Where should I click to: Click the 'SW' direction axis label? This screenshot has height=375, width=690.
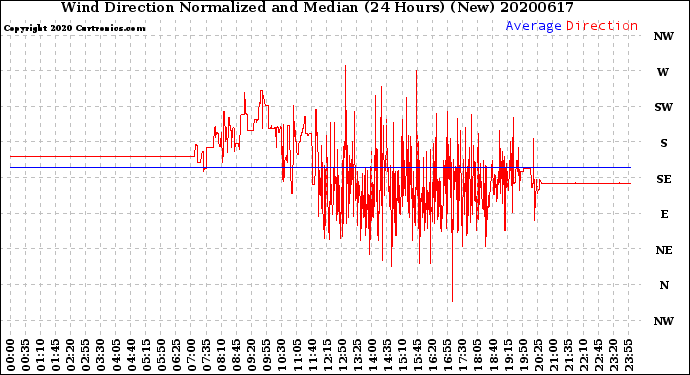[x=664, y=107]
